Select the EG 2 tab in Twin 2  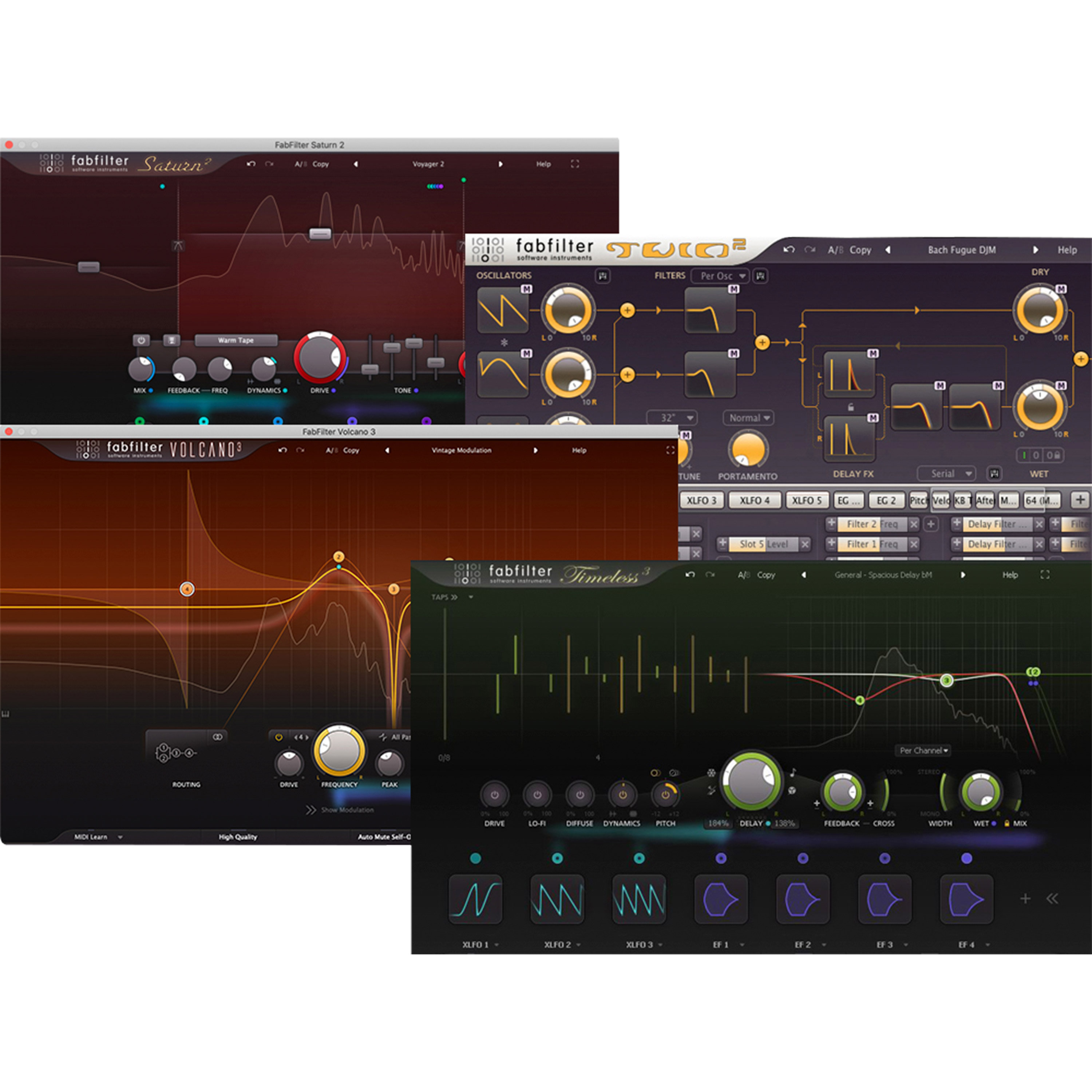click(x=886, y=500)
